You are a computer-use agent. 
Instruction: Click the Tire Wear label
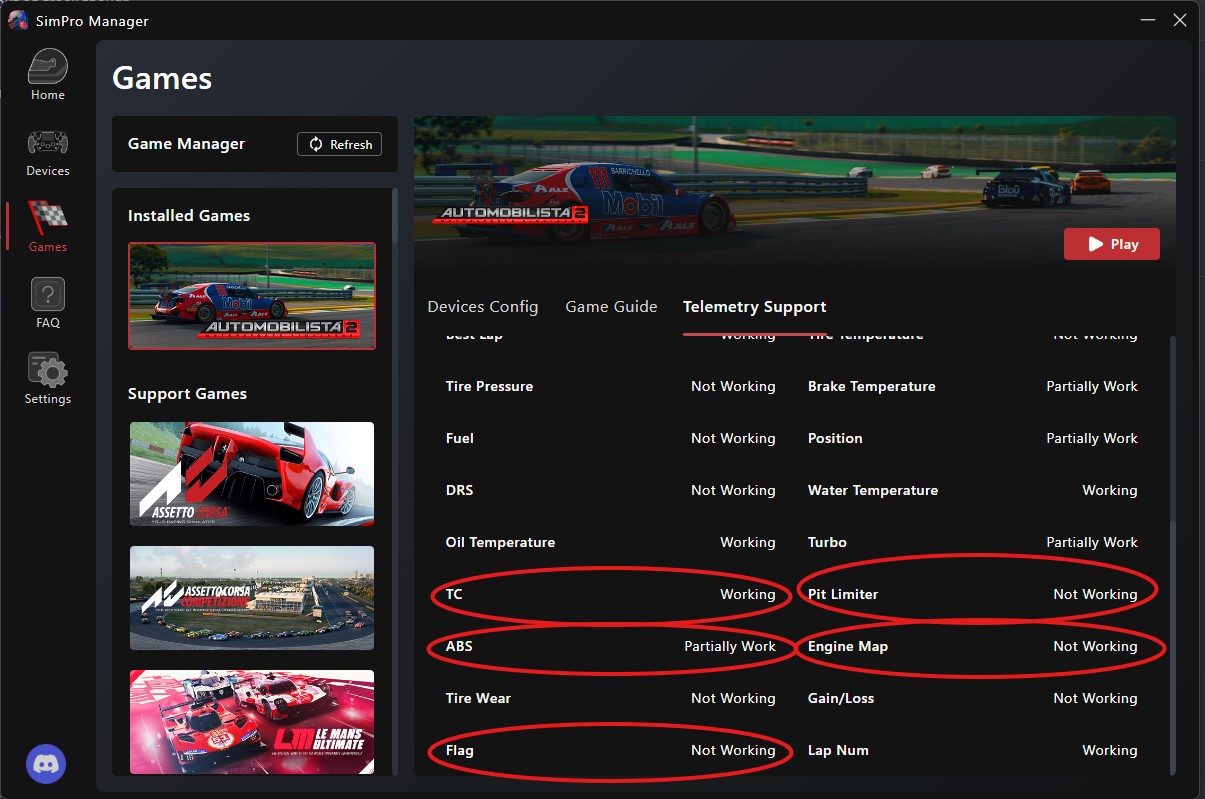478,698
